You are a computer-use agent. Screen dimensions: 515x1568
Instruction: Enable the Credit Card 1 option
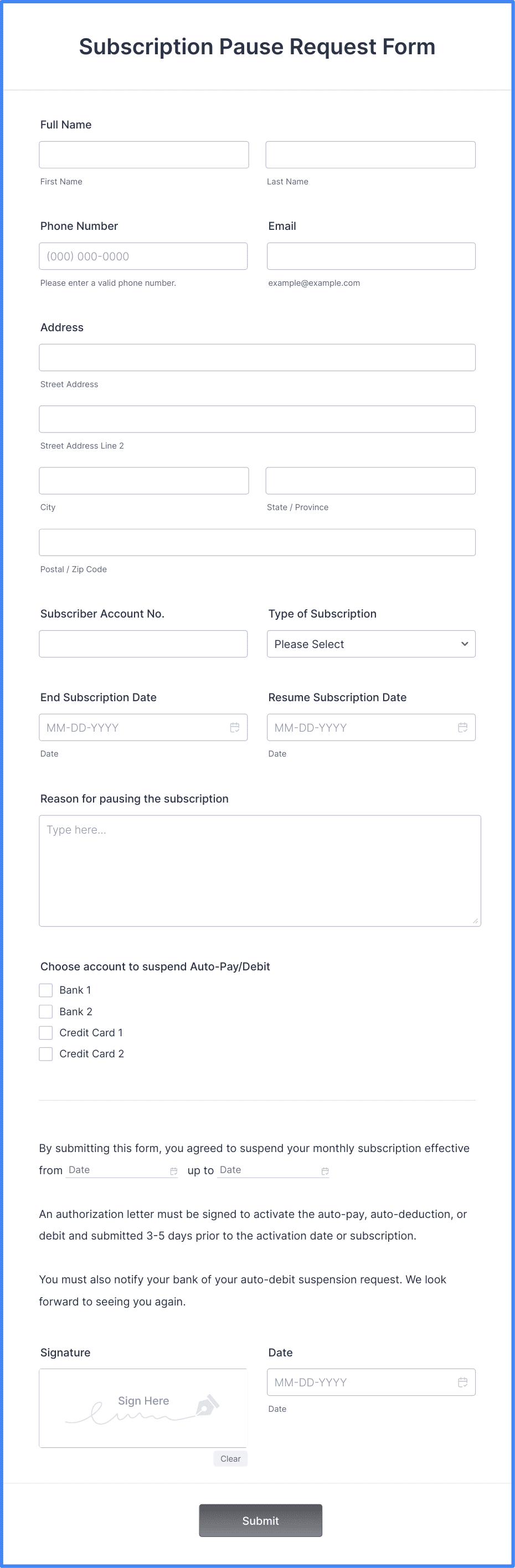(x=45, y=1032)
